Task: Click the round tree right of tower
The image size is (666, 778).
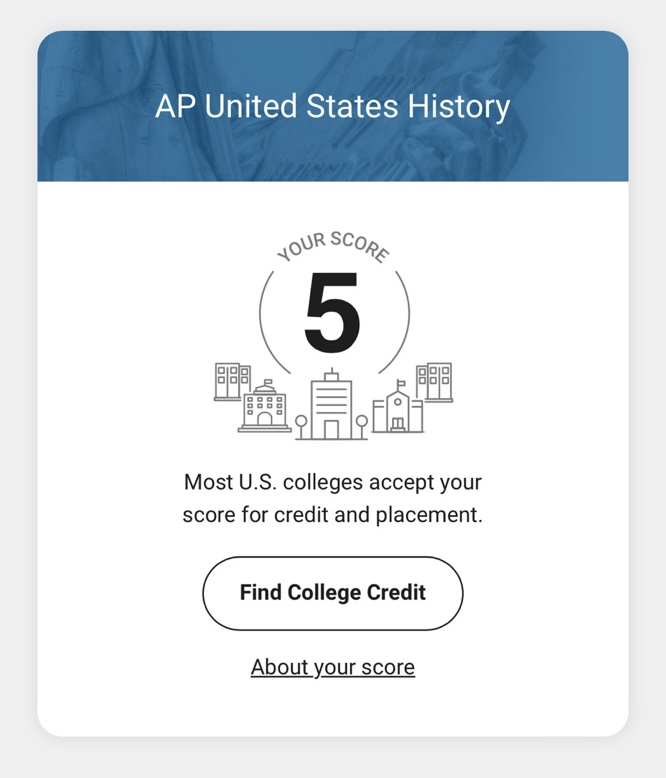Action: coord(362,427)
